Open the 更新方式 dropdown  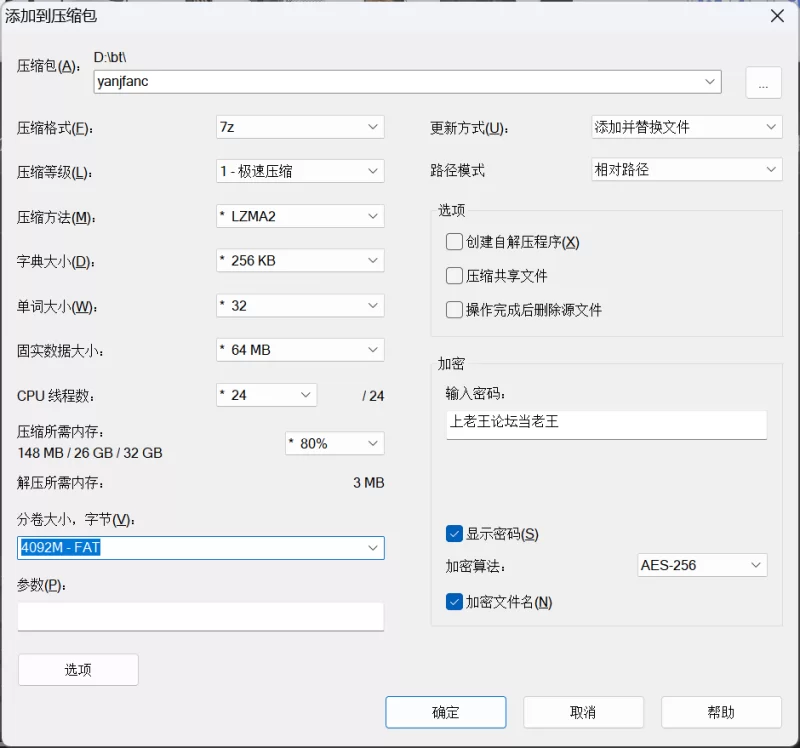point(686,127)
